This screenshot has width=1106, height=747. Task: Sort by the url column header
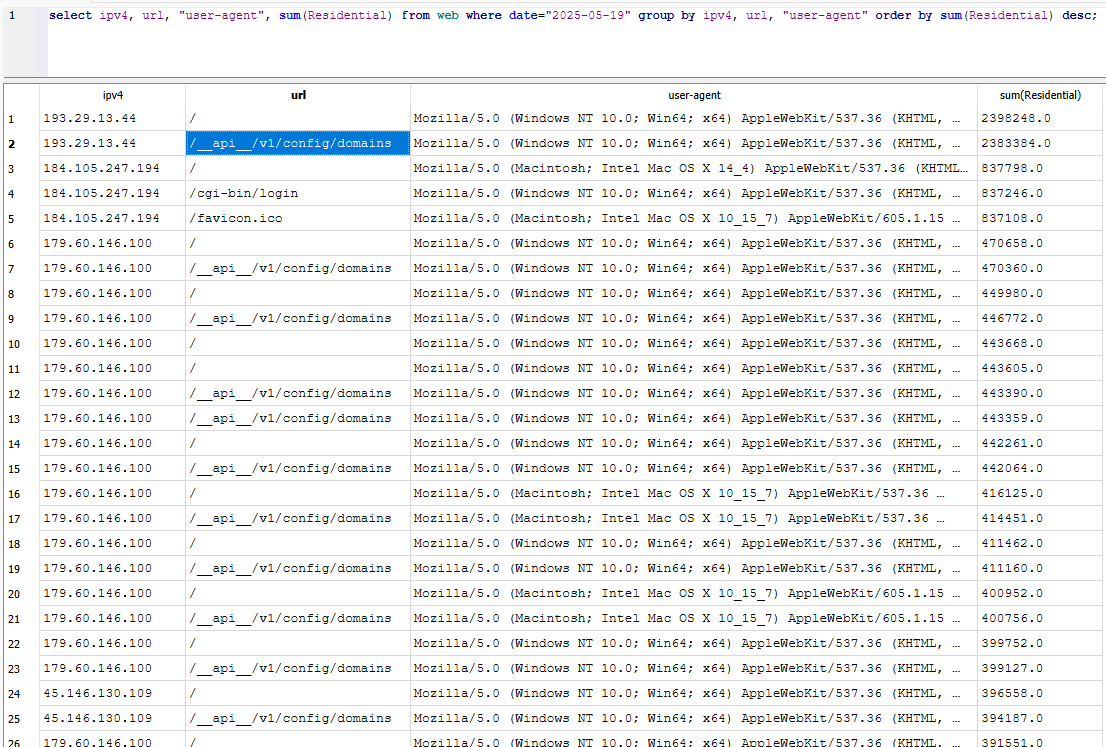(x=298, y=95)
